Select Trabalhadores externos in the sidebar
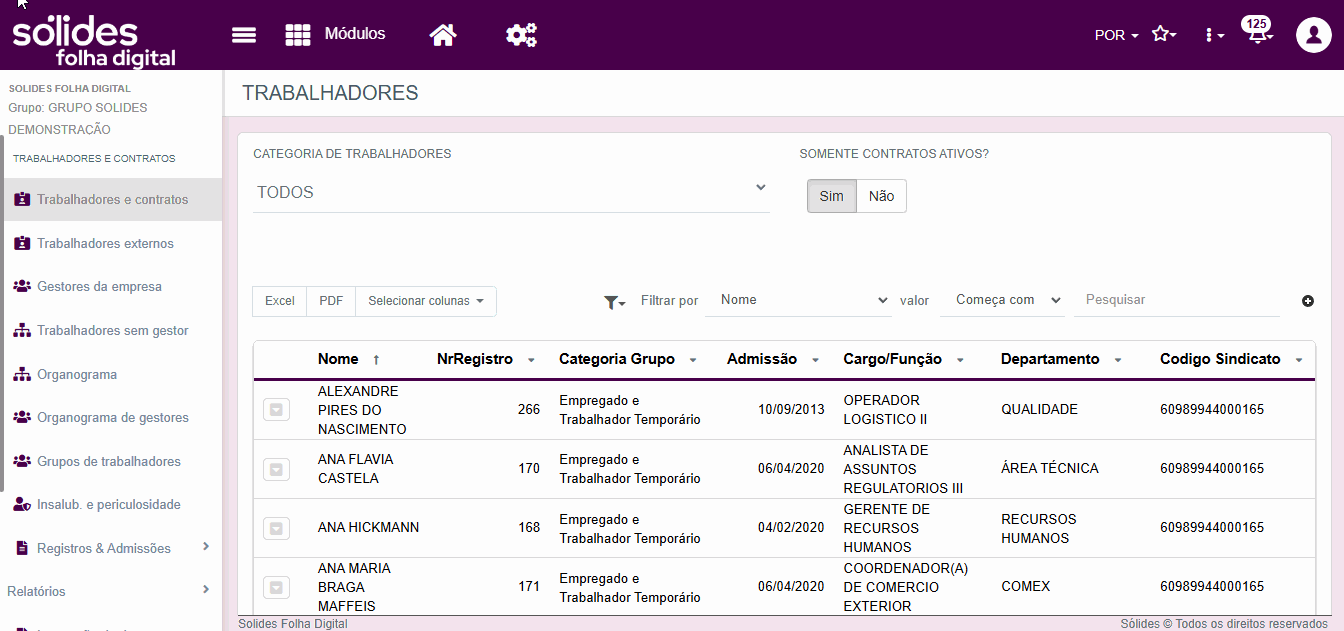This screenshot has width=1344, height=631. coord(105,243)
